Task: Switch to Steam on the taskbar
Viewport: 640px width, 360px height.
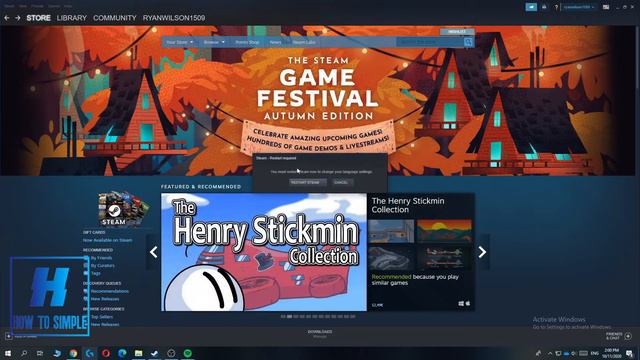Action: click(155, 353)
